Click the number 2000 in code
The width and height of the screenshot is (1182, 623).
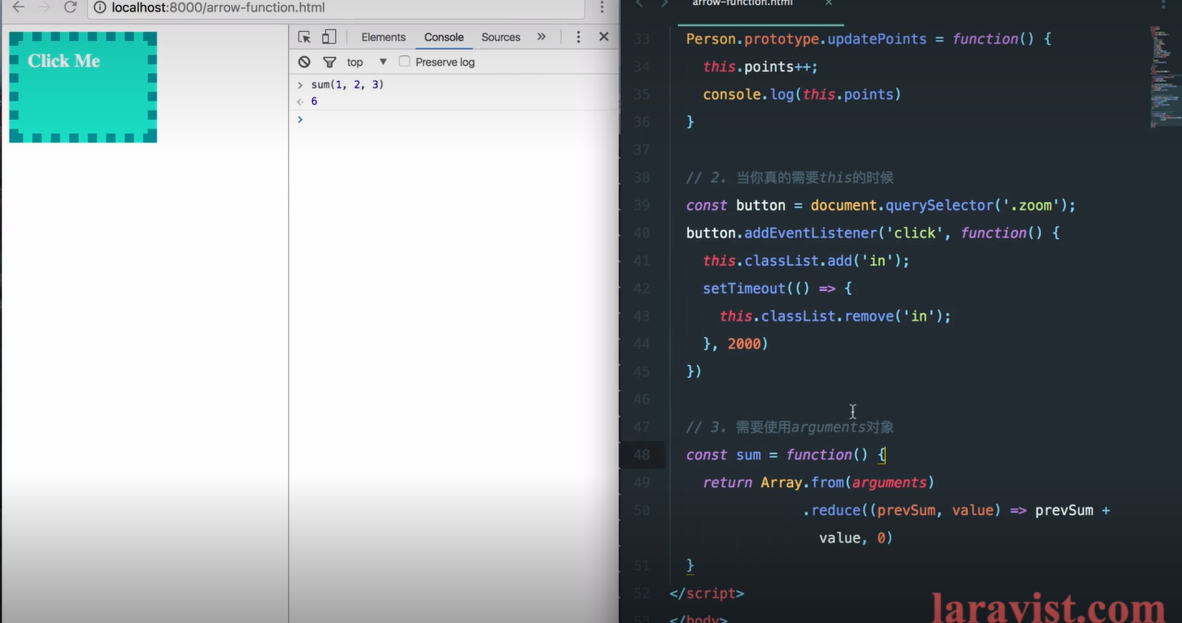744,344
